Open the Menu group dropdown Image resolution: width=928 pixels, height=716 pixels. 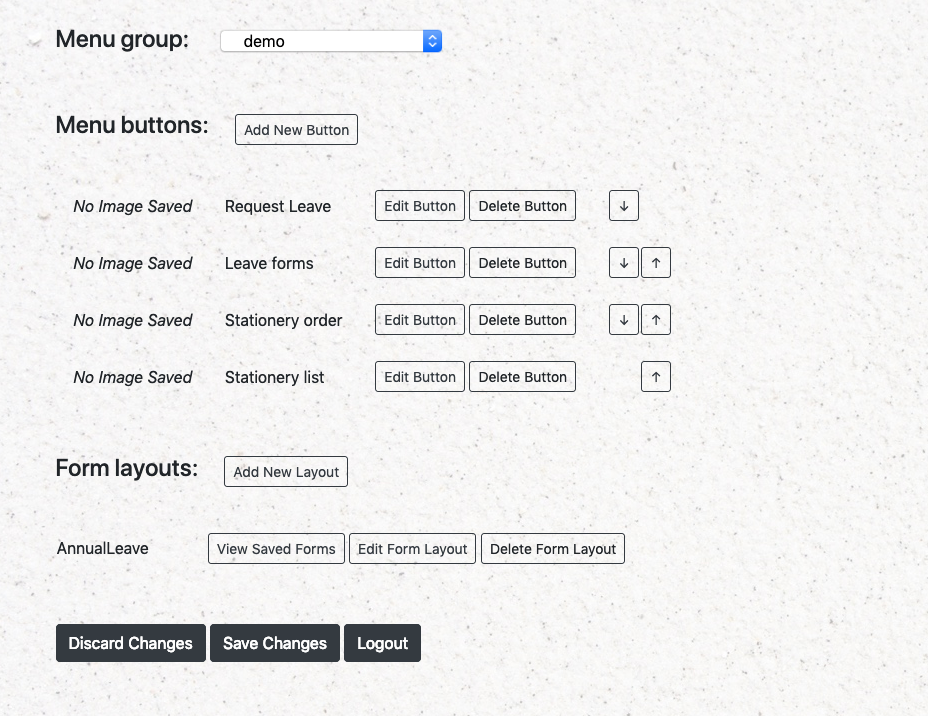click(331, 41)
